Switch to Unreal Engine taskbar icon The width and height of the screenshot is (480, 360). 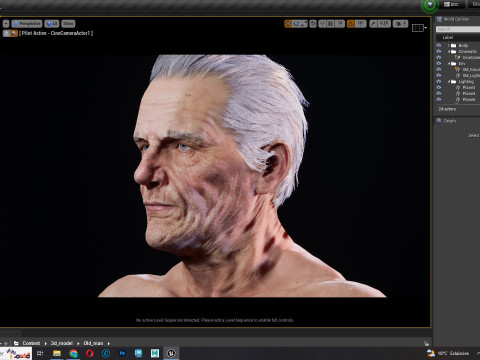point(171,353)
